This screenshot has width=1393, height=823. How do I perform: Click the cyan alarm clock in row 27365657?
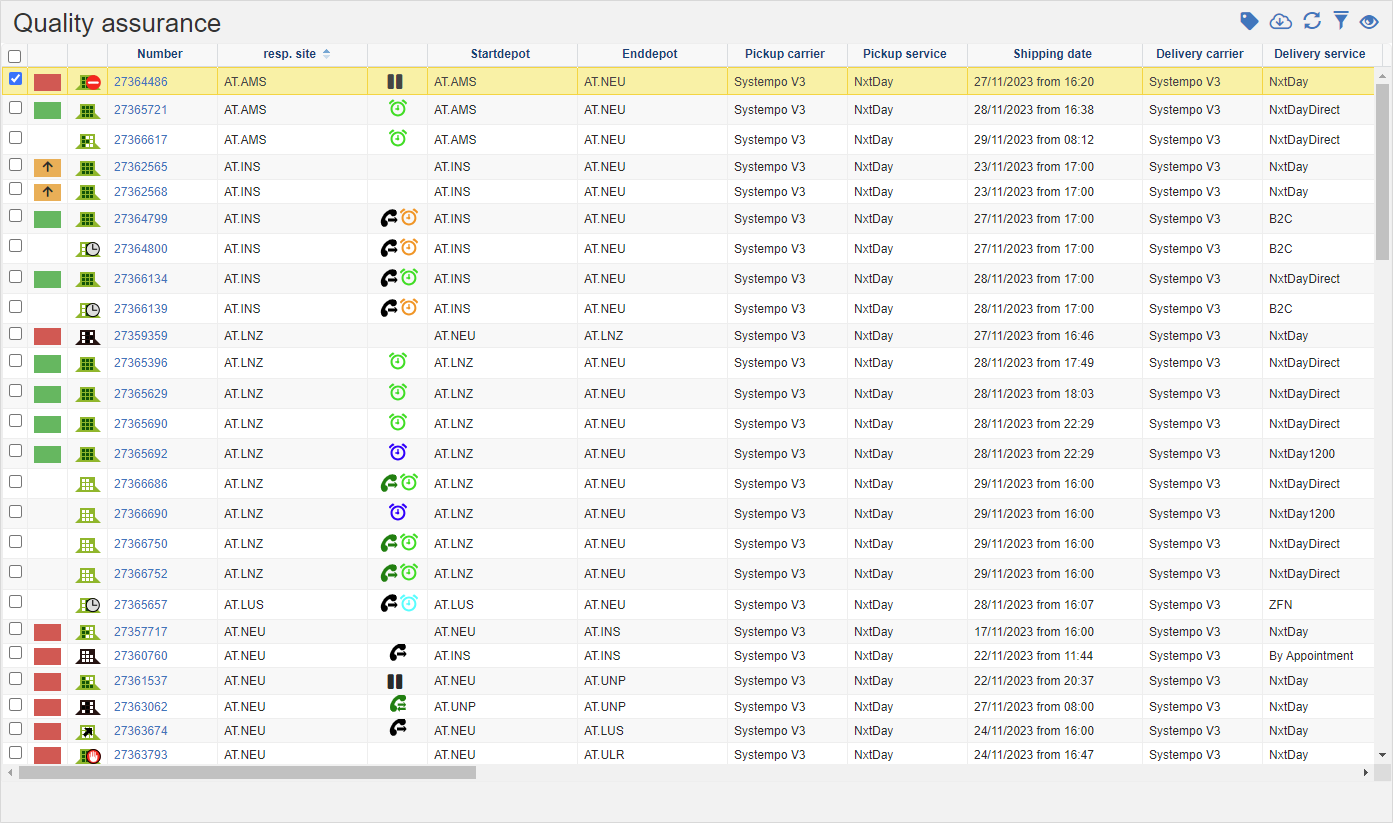tap(409, 604)
